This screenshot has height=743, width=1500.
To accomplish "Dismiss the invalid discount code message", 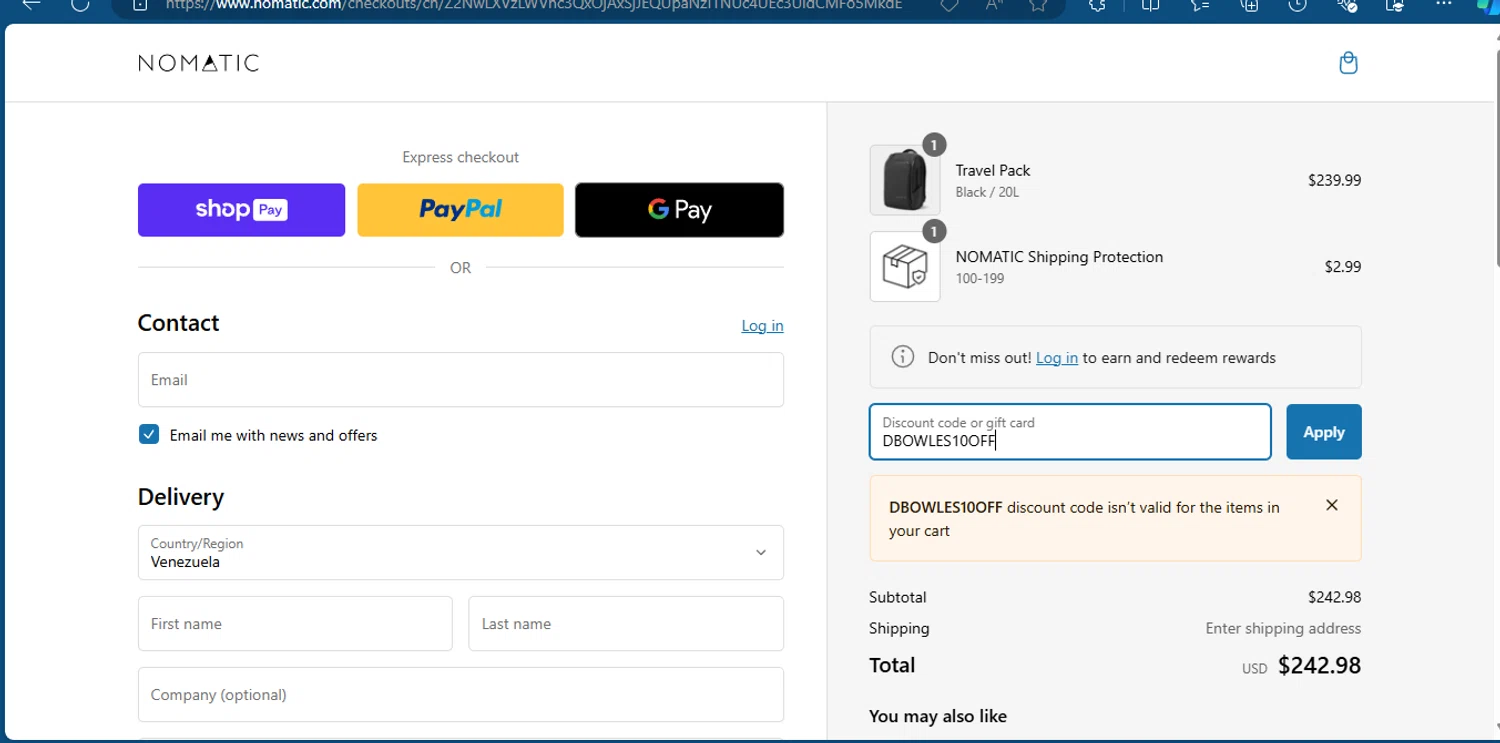I will coord(1331,505).
